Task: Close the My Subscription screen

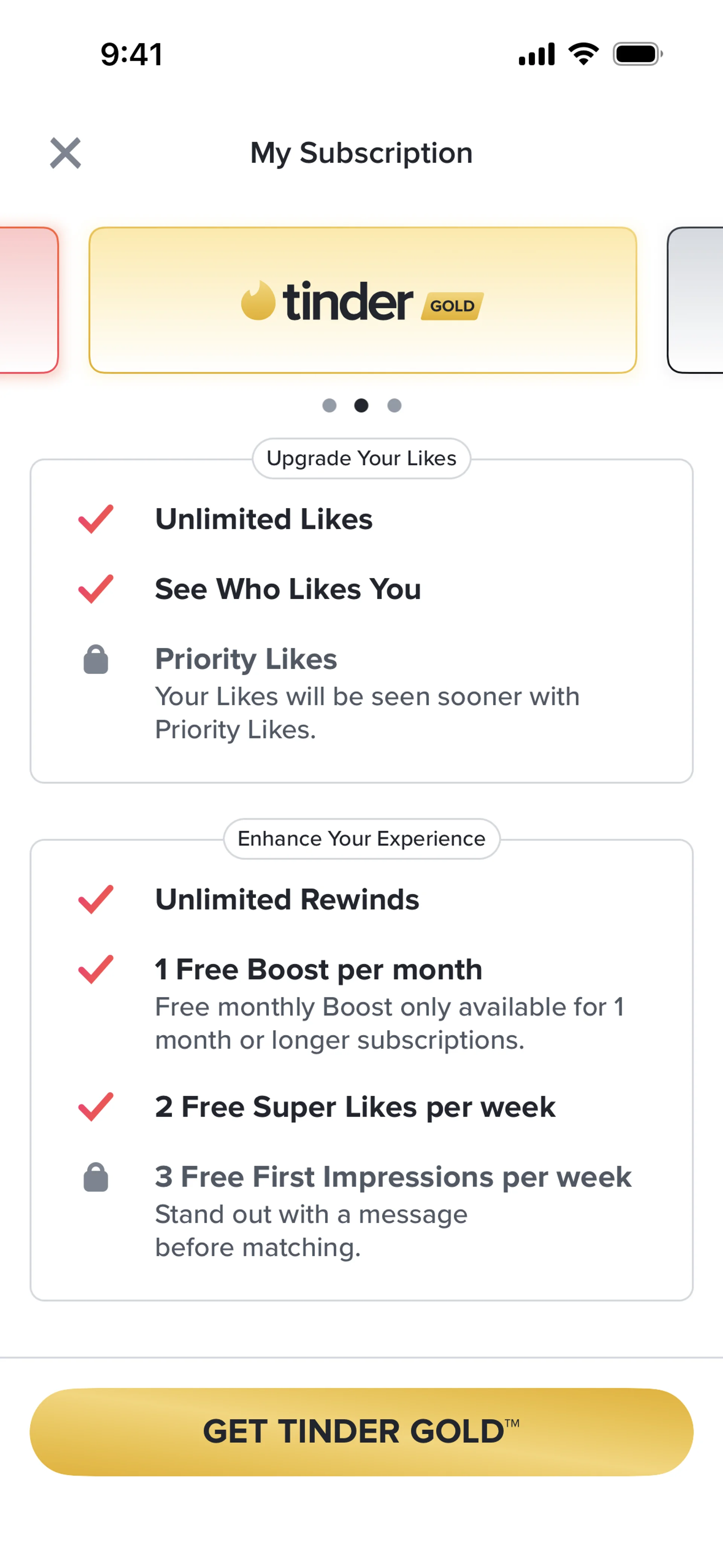Action: pyautogui.click(x=65, y=153)
